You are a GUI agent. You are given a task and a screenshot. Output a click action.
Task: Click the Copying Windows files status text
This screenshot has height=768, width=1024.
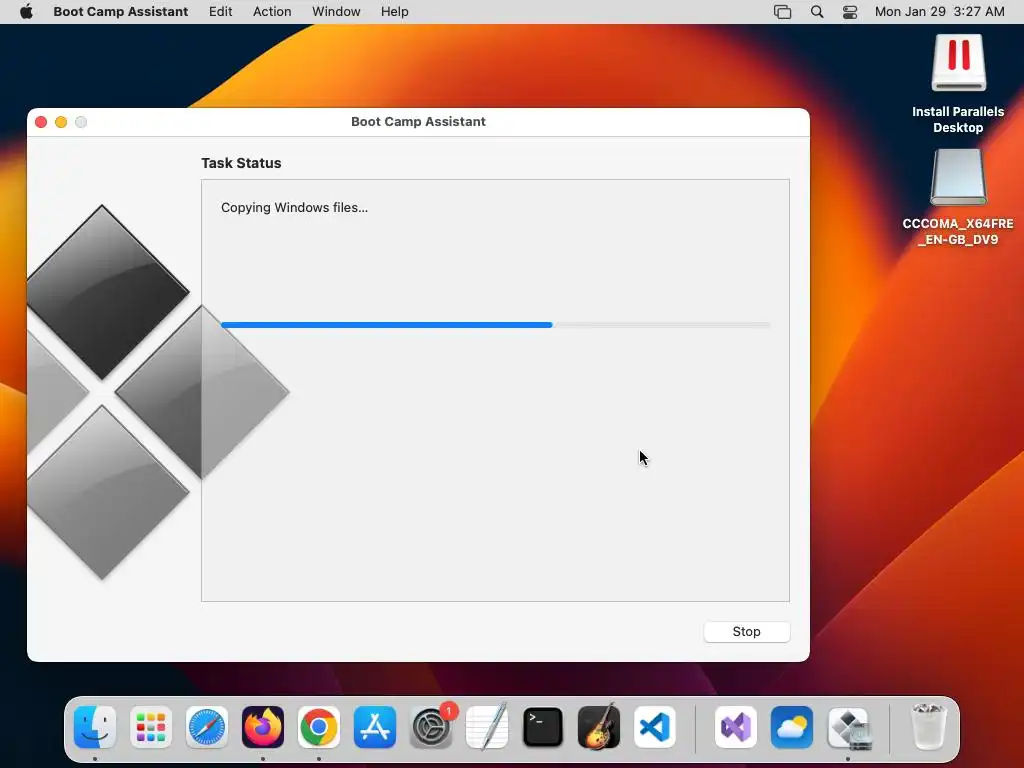click(x=295, y=208)
